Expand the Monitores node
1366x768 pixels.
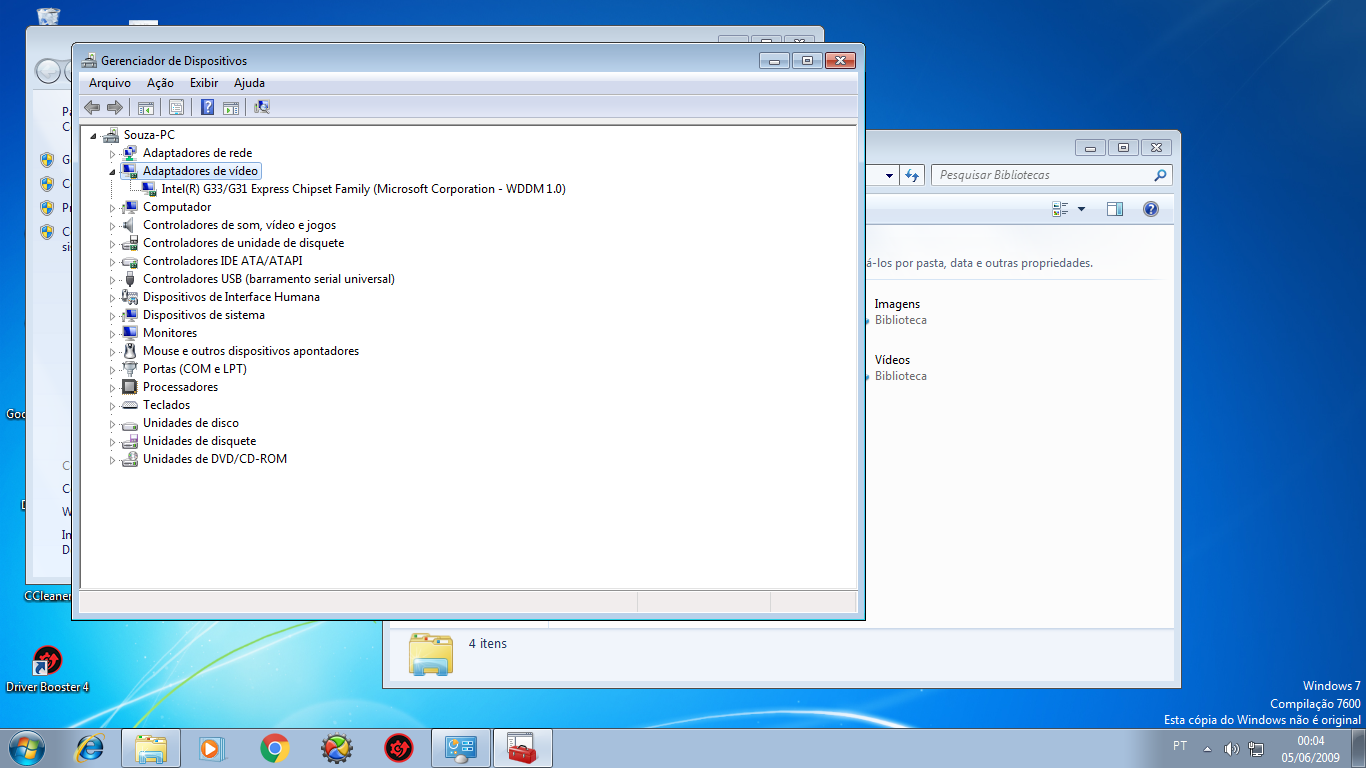click(x=112, y=334)
